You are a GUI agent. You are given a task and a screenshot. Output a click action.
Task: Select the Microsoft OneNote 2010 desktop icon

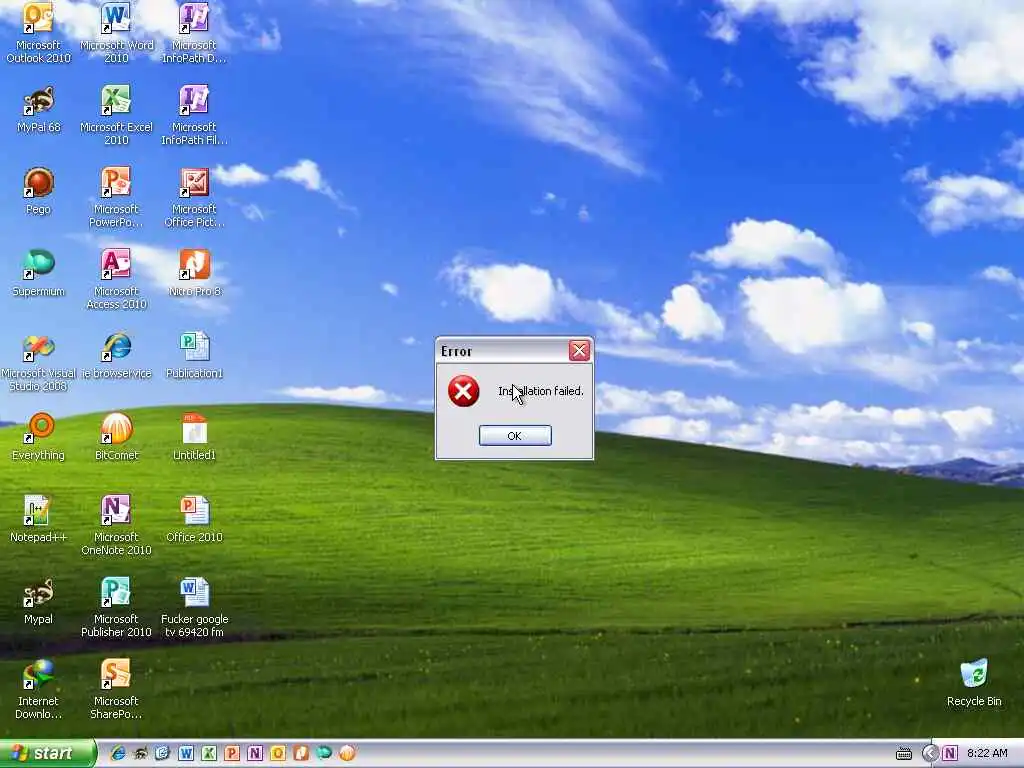(116, 525)
